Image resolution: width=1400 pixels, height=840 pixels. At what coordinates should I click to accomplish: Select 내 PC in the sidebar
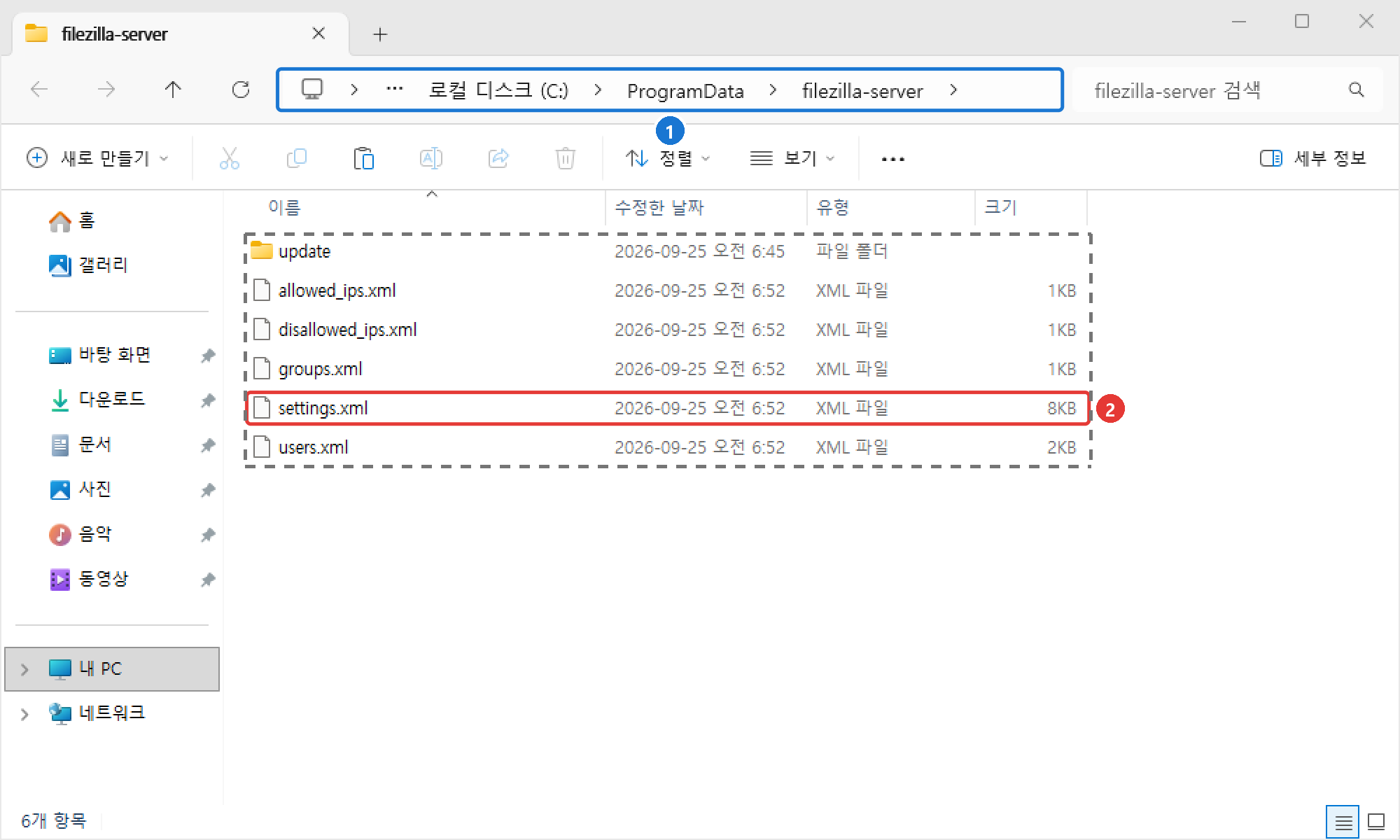click(112, 669)
